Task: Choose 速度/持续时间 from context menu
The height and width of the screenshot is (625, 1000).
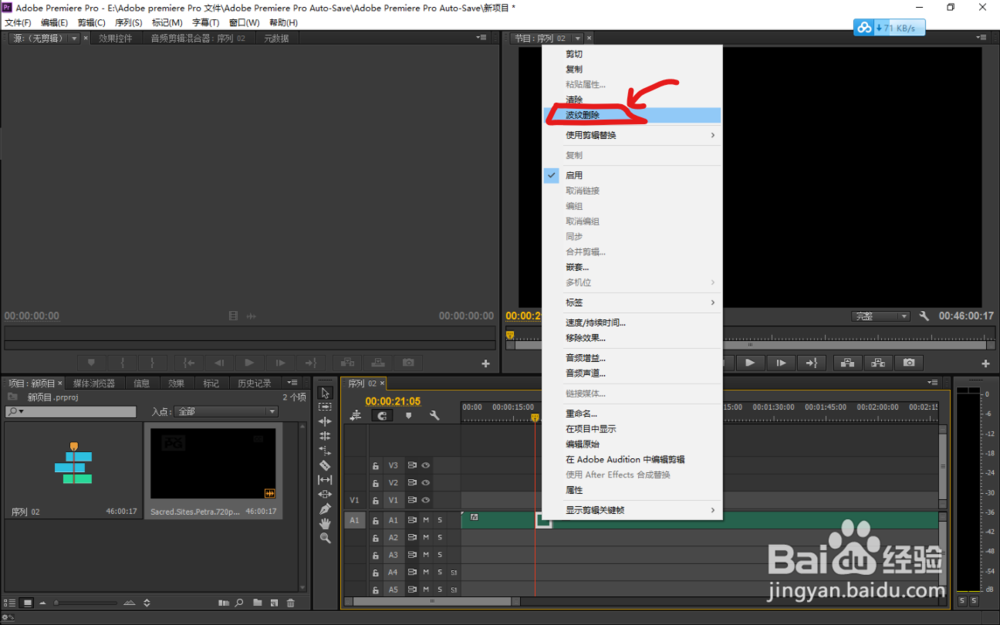Action: (x=632, y=323)
